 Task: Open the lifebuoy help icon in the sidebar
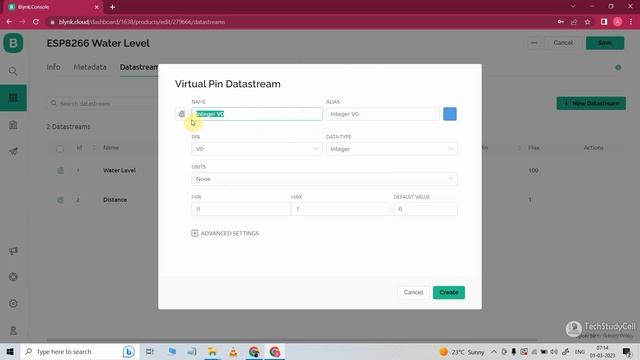[x=13, y=277]
